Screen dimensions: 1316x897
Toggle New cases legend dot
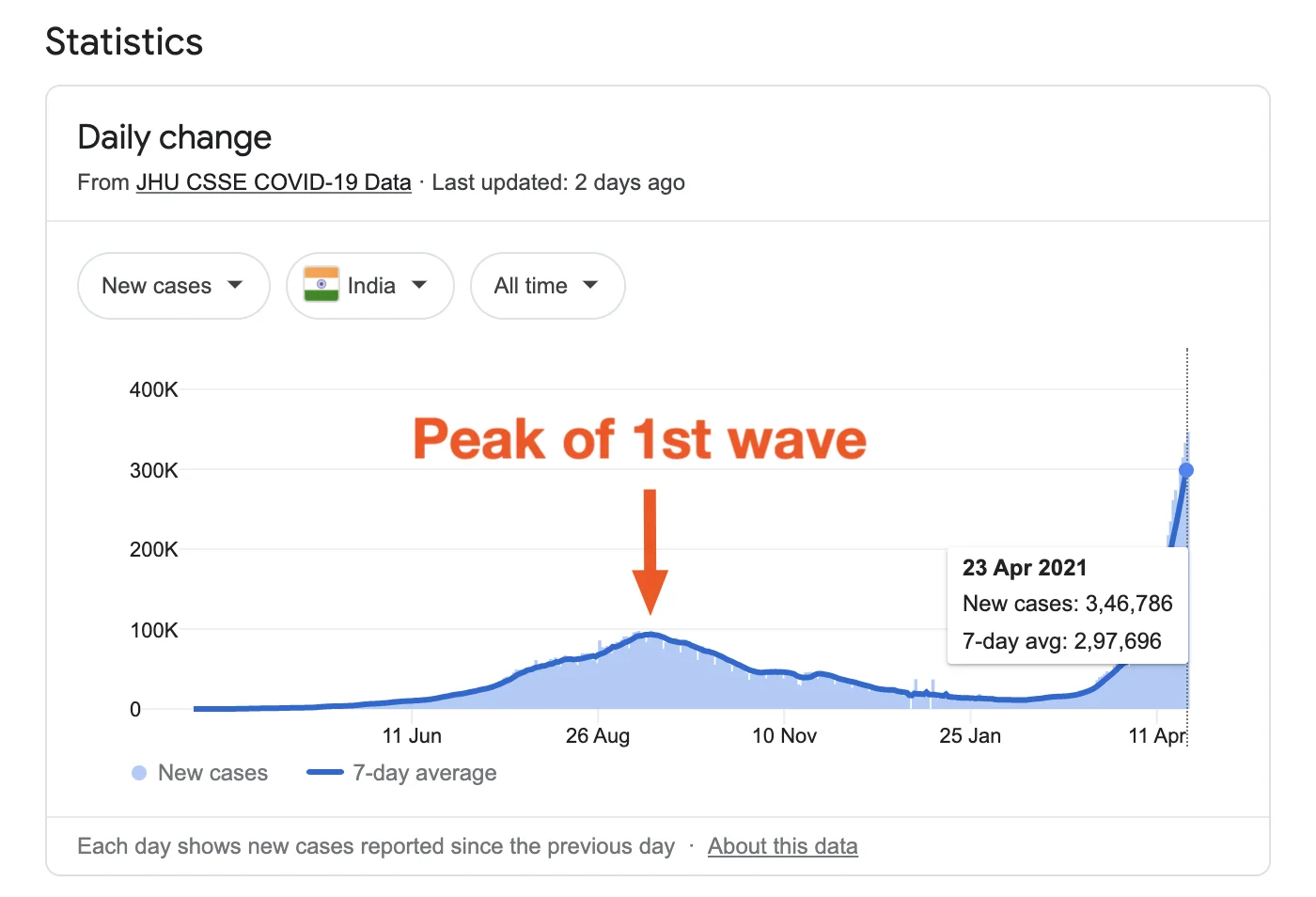(x=139, y=773)
